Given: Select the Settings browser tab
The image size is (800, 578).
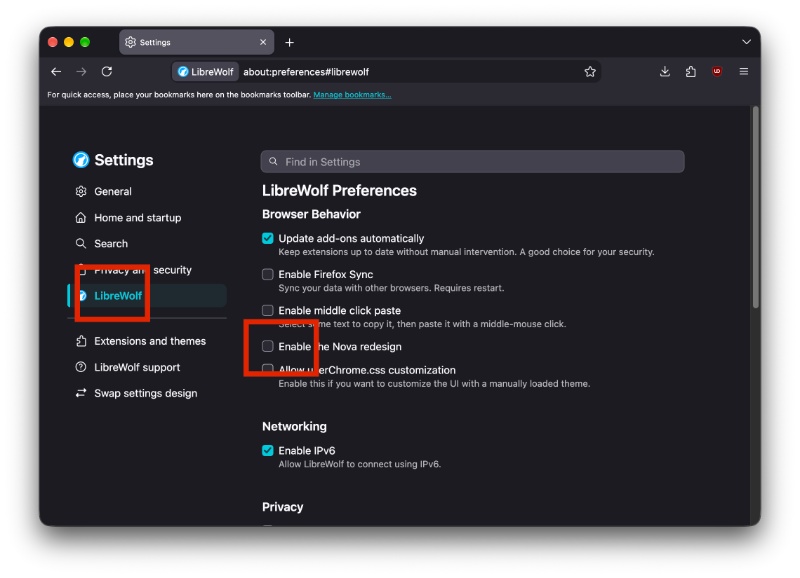Looking at the screenshot, I should pyautogui.click(x=196, y=42).
